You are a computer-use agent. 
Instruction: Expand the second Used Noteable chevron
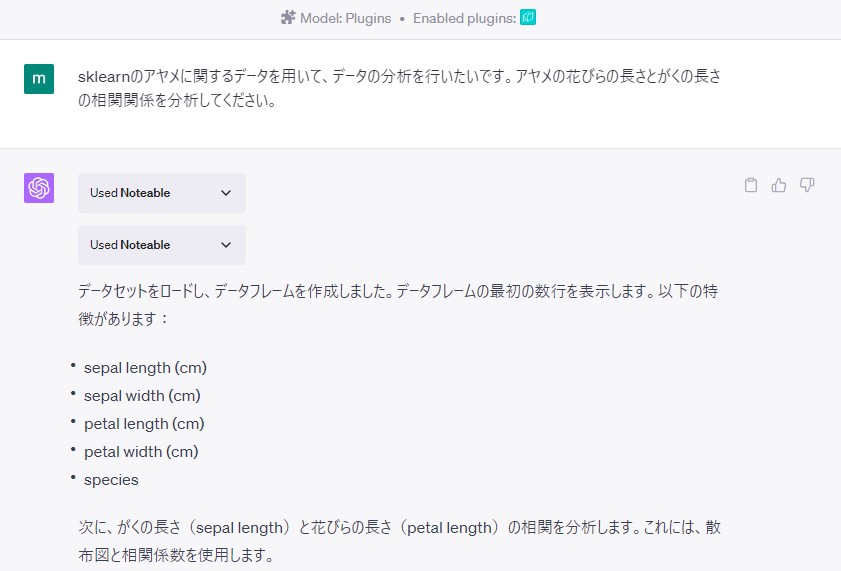tap(226, 245)
